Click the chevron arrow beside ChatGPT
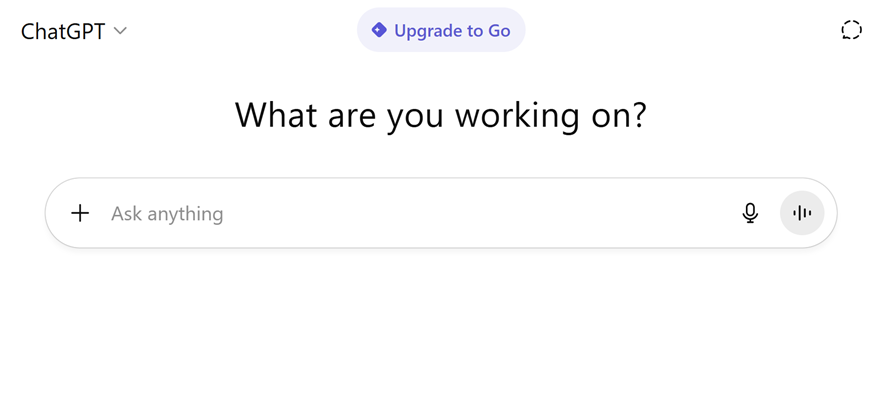This screenshot has width=873, height=409. pos(120,31)
